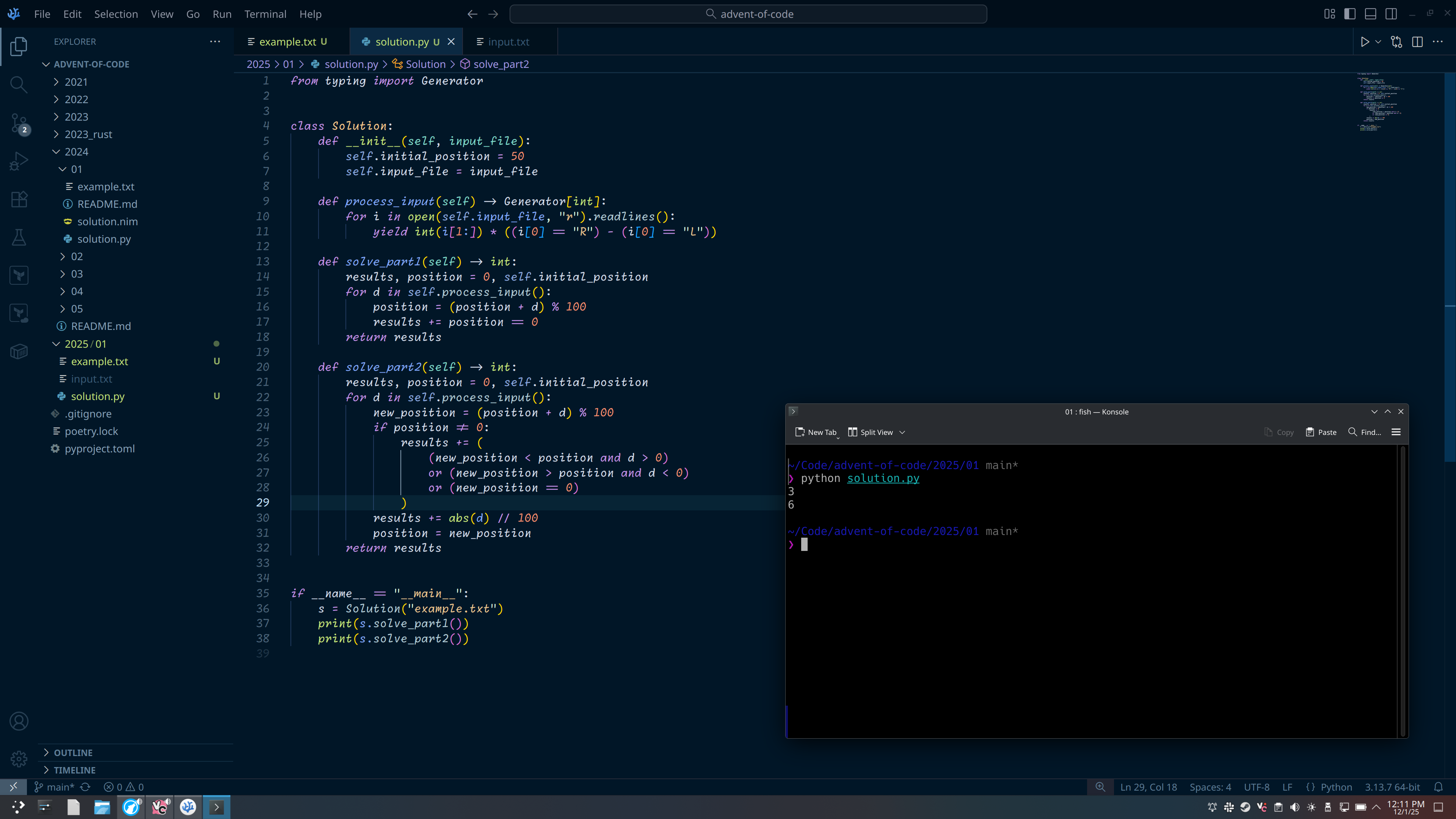Viewport: 1456px width, 819px height.
Task: Toggle the primary side bar visibility
Action: click(1350, 14)
